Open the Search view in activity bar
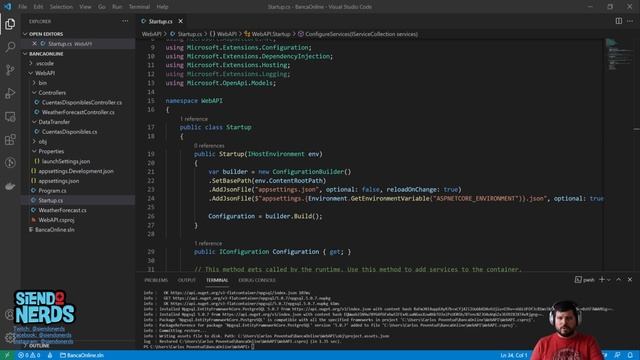 pos(10,47)
